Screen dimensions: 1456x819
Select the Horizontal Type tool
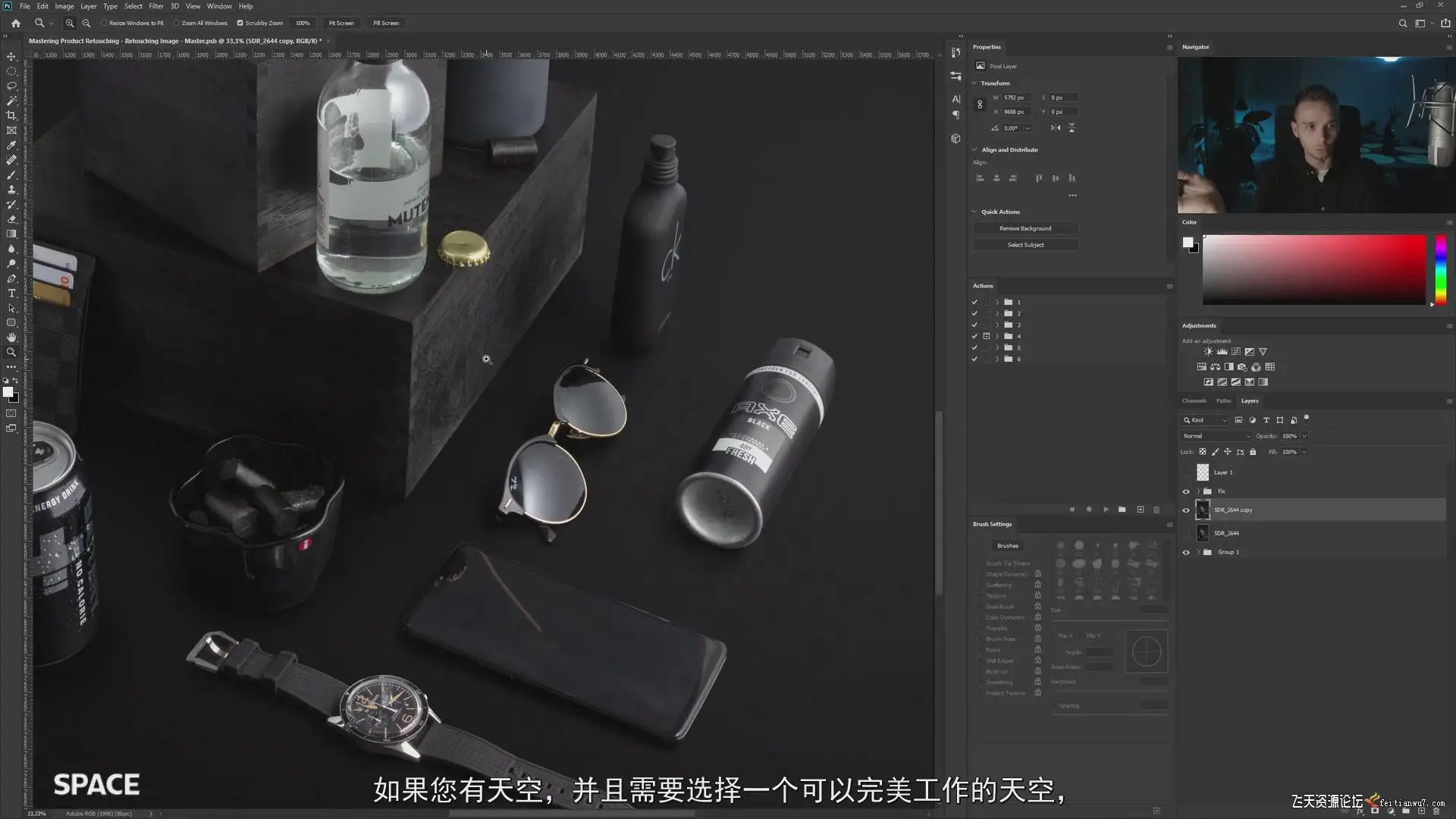(x=11, y=293)
